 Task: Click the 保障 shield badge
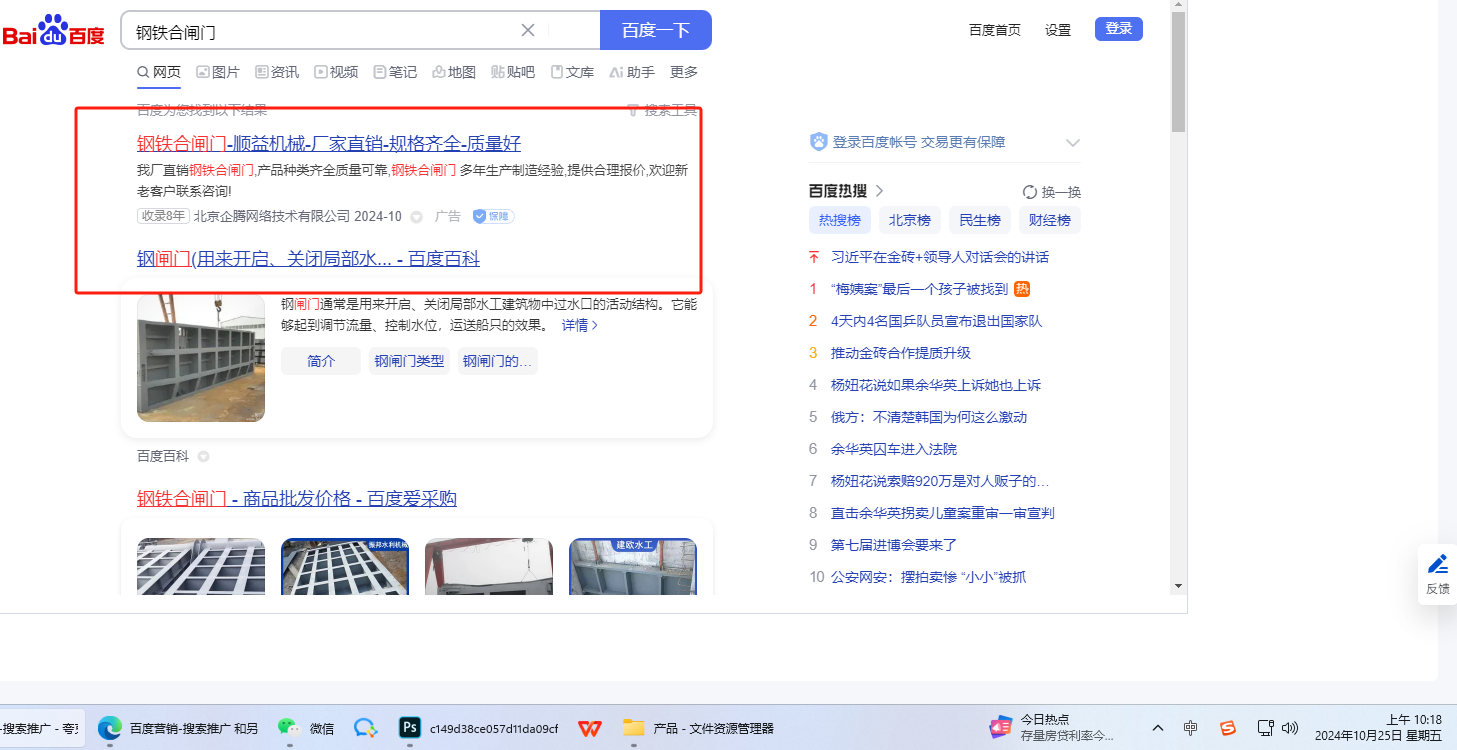coord(493,216)
